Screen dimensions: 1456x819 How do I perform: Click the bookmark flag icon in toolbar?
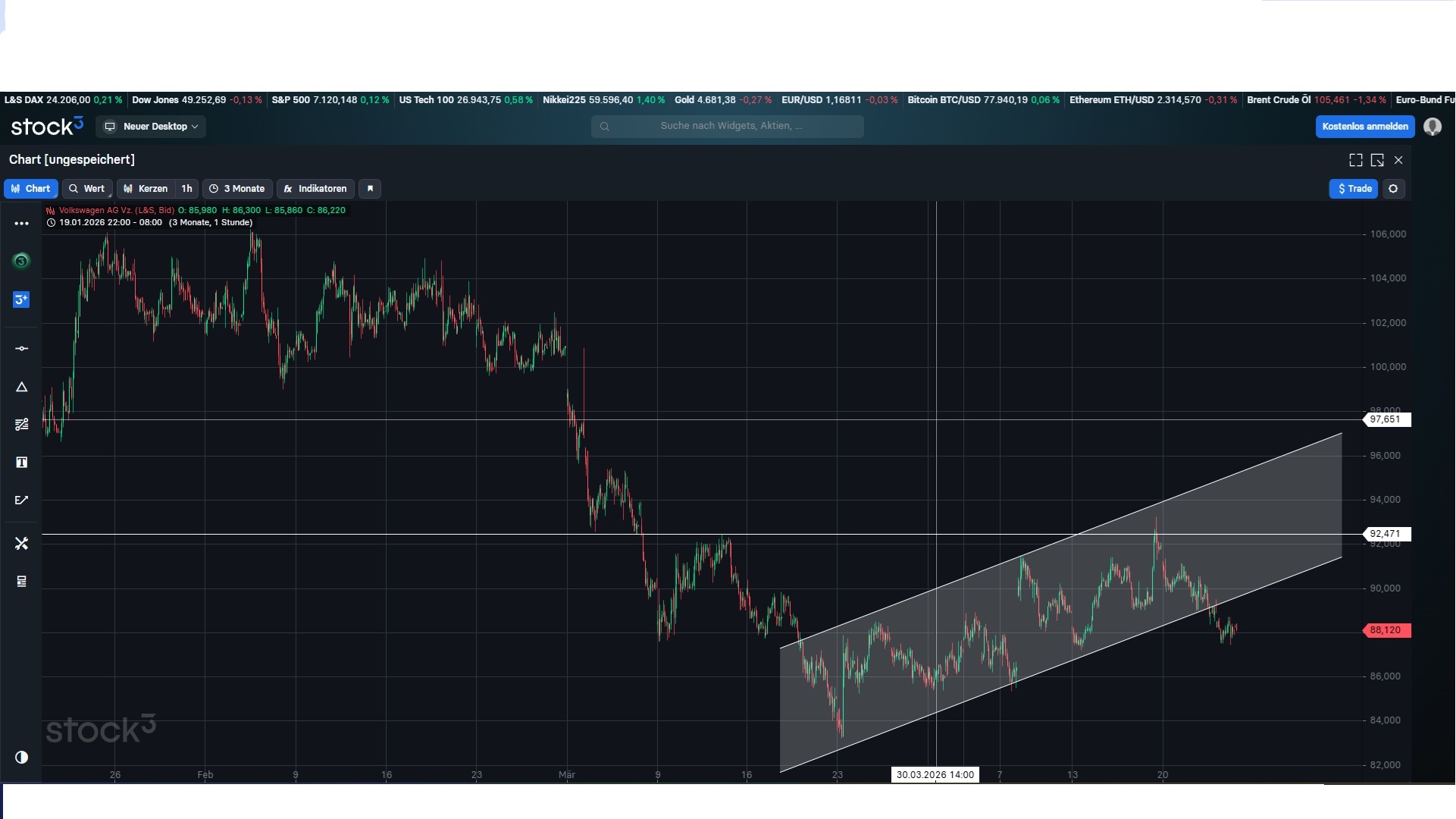pyautogui.click(x=370, y=189)
